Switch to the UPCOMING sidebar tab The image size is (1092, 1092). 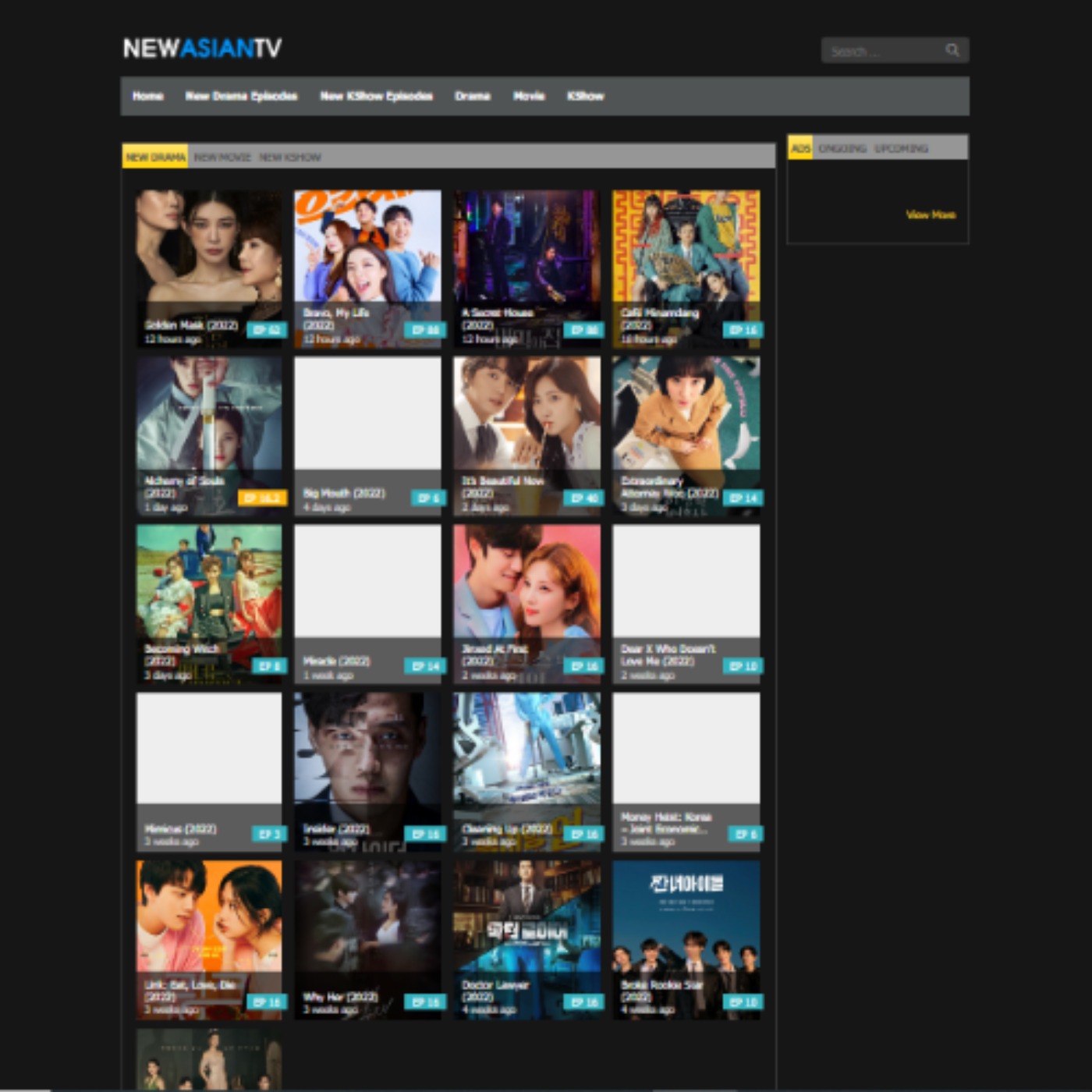click(901, 148)
